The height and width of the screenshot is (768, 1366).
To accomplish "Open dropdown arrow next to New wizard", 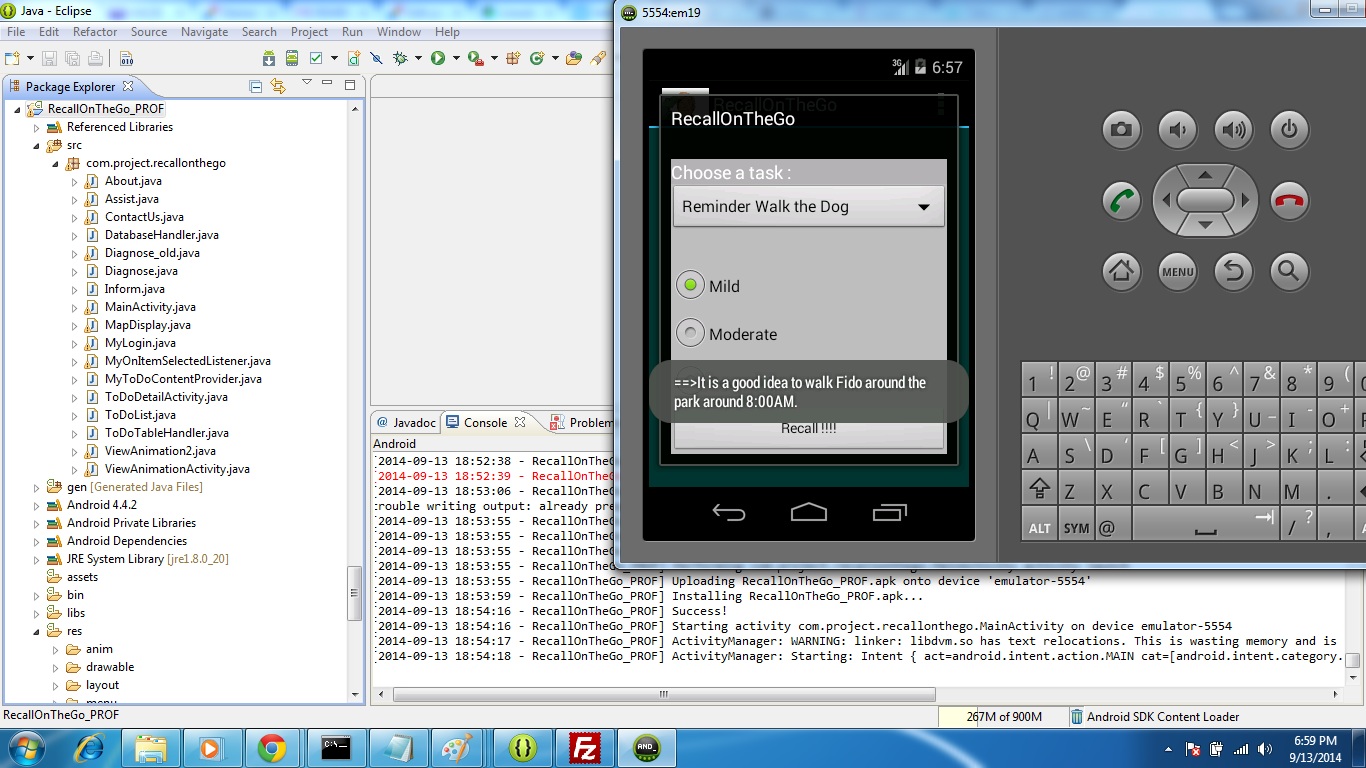I will click(x=30, y=59).
